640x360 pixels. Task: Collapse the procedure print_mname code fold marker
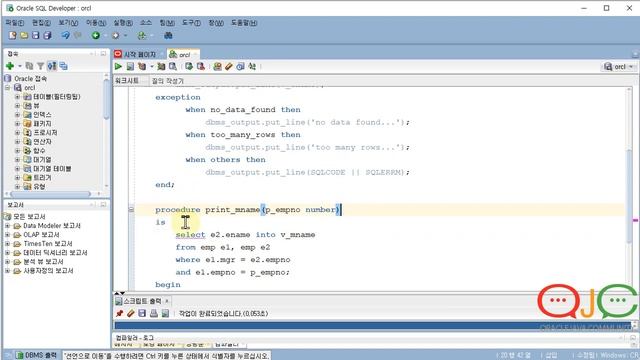point(131,210)
